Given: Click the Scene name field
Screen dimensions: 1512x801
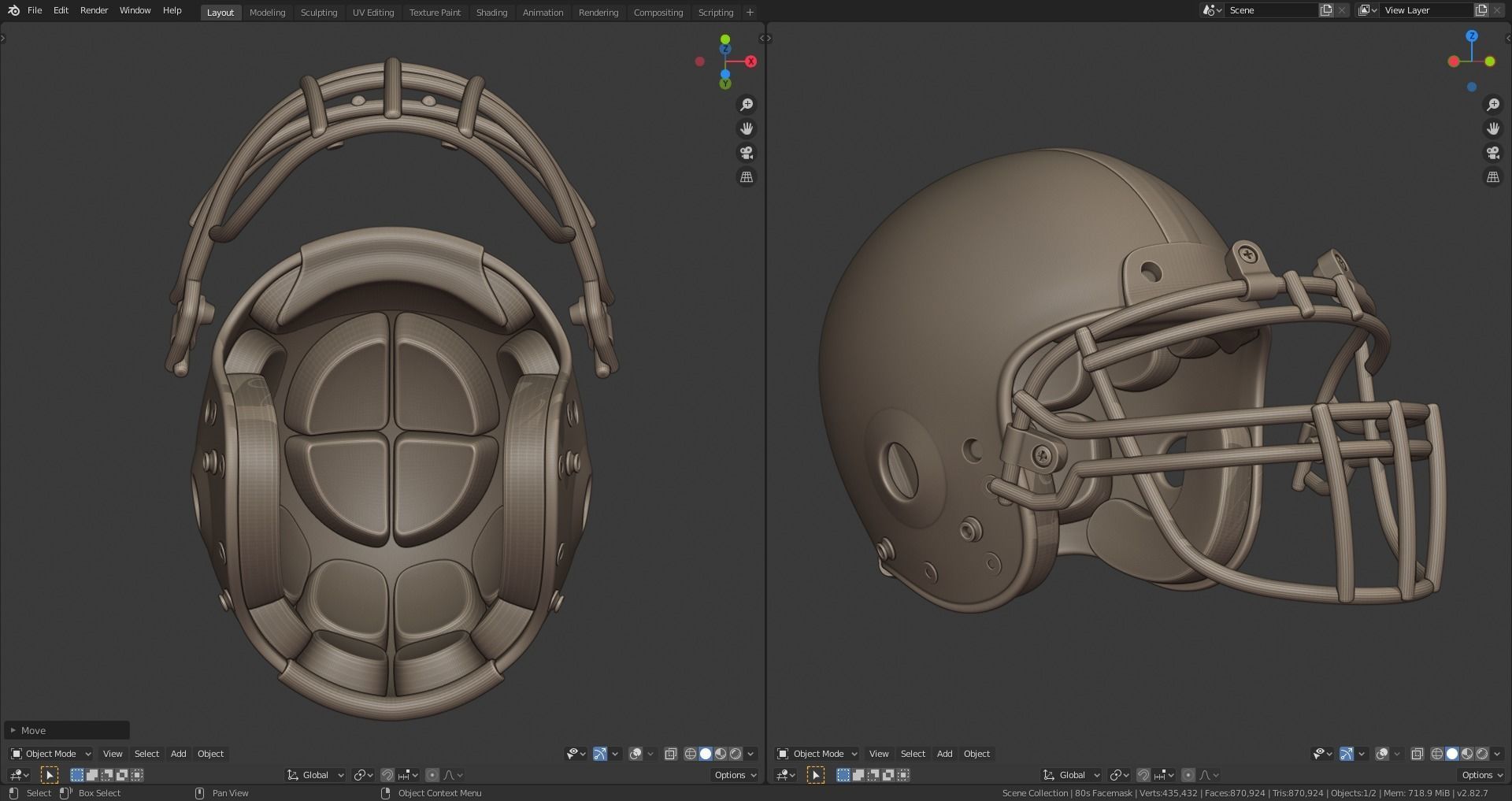Looking at the screenshot, I should 1271,10.
